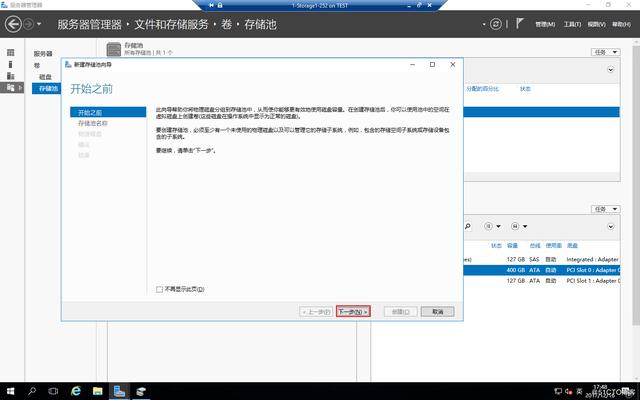The image size is (640, 400).
Task: Collapse the physical disks panel chevron
Action: [x=611, y=227]
